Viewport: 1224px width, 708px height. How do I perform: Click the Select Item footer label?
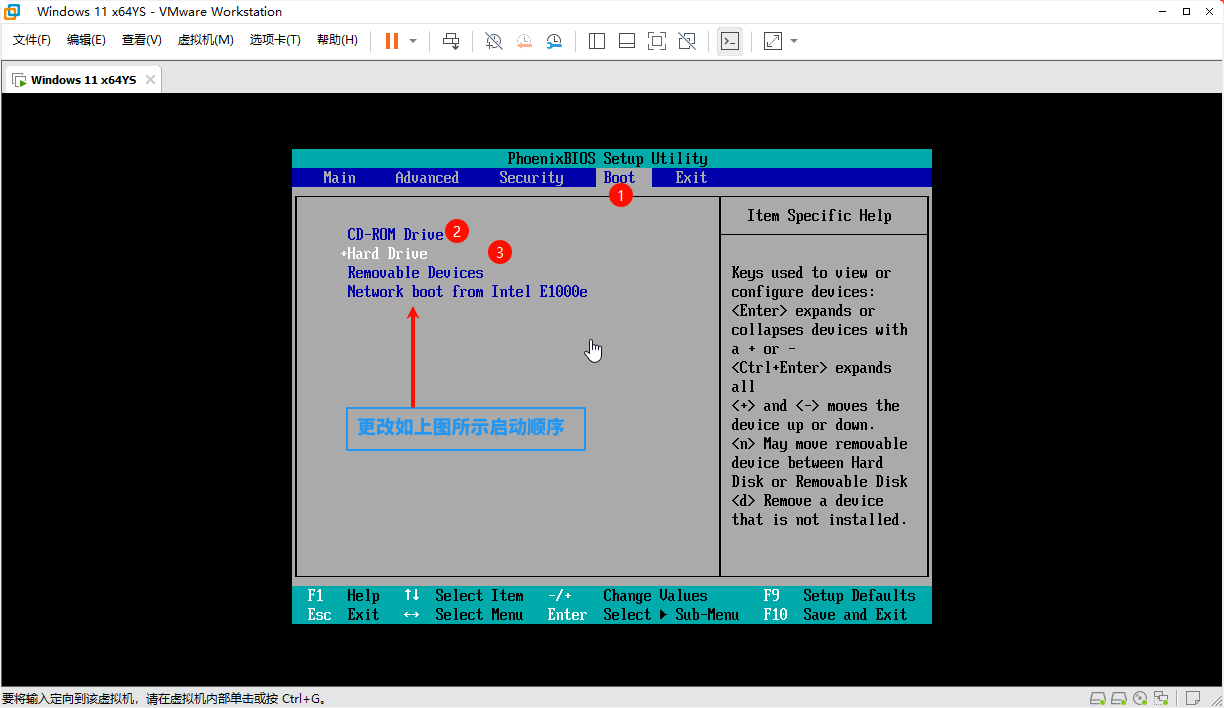479,596
